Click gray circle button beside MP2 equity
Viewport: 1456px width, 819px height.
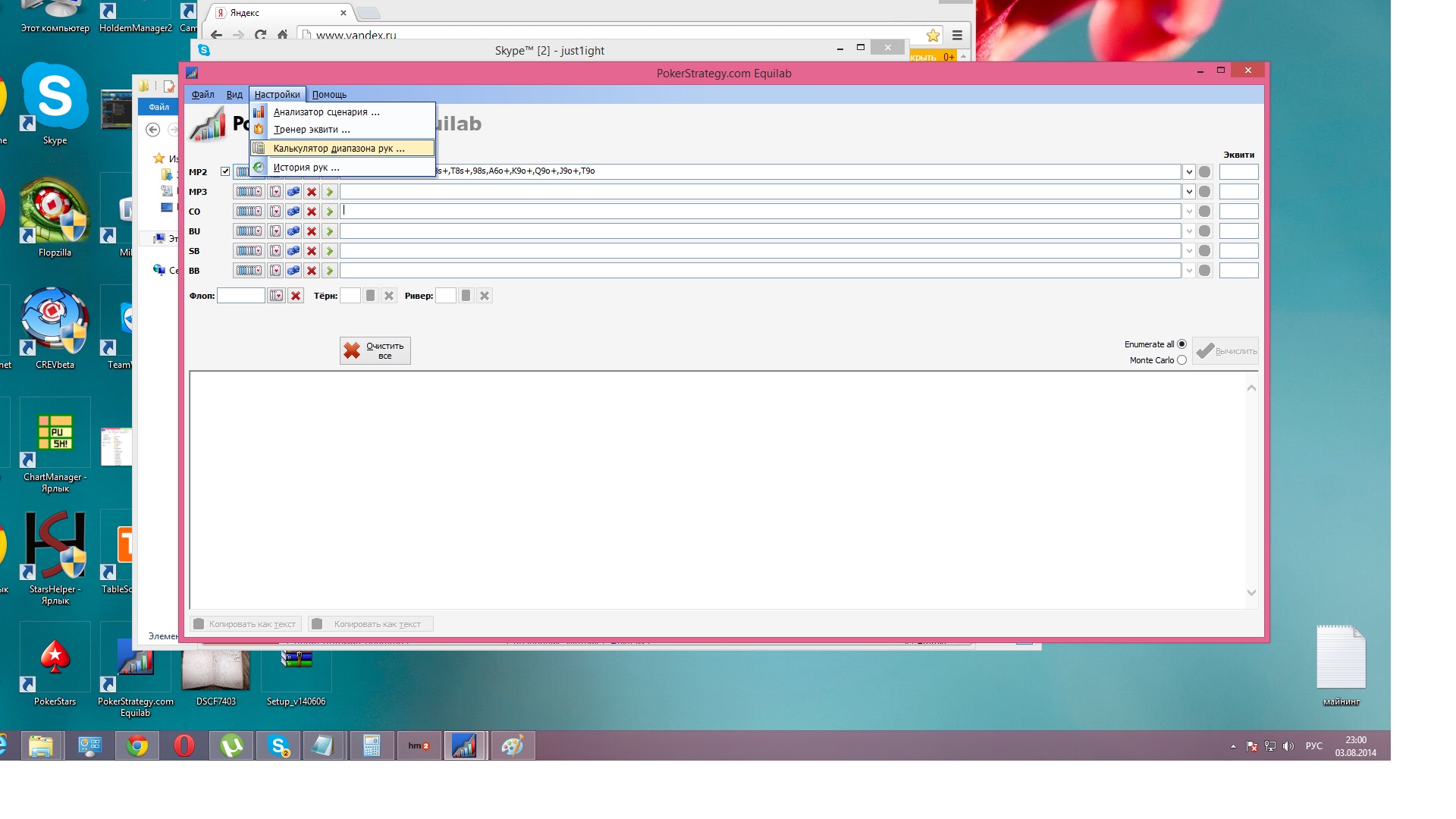pyautogui.click(x=1204, y=172)
